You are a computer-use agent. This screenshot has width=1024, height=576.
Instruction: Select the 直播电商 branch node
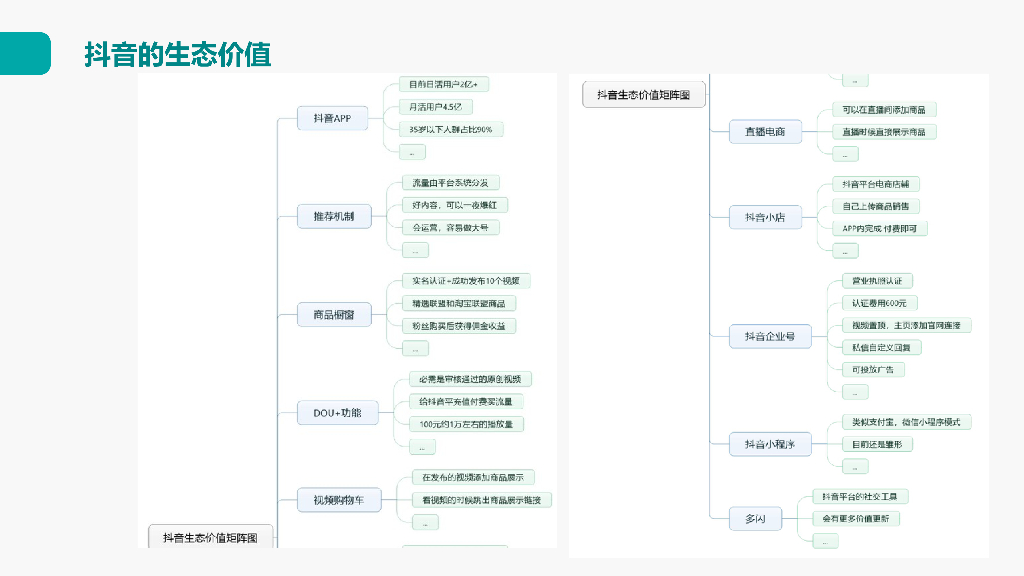pos(765,131)
